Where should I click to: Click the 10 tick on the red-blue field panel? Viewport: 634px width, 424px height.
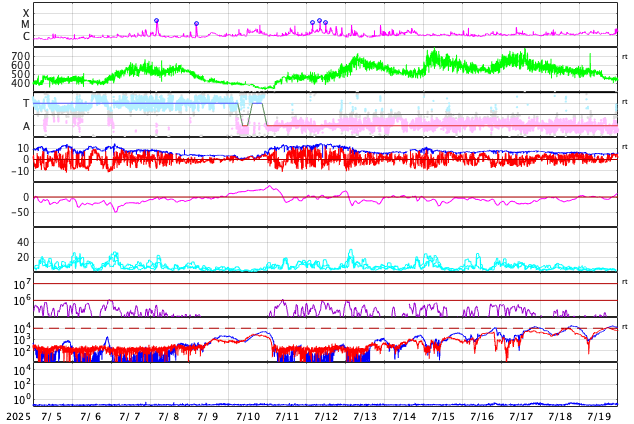click(x=23, y=148)
